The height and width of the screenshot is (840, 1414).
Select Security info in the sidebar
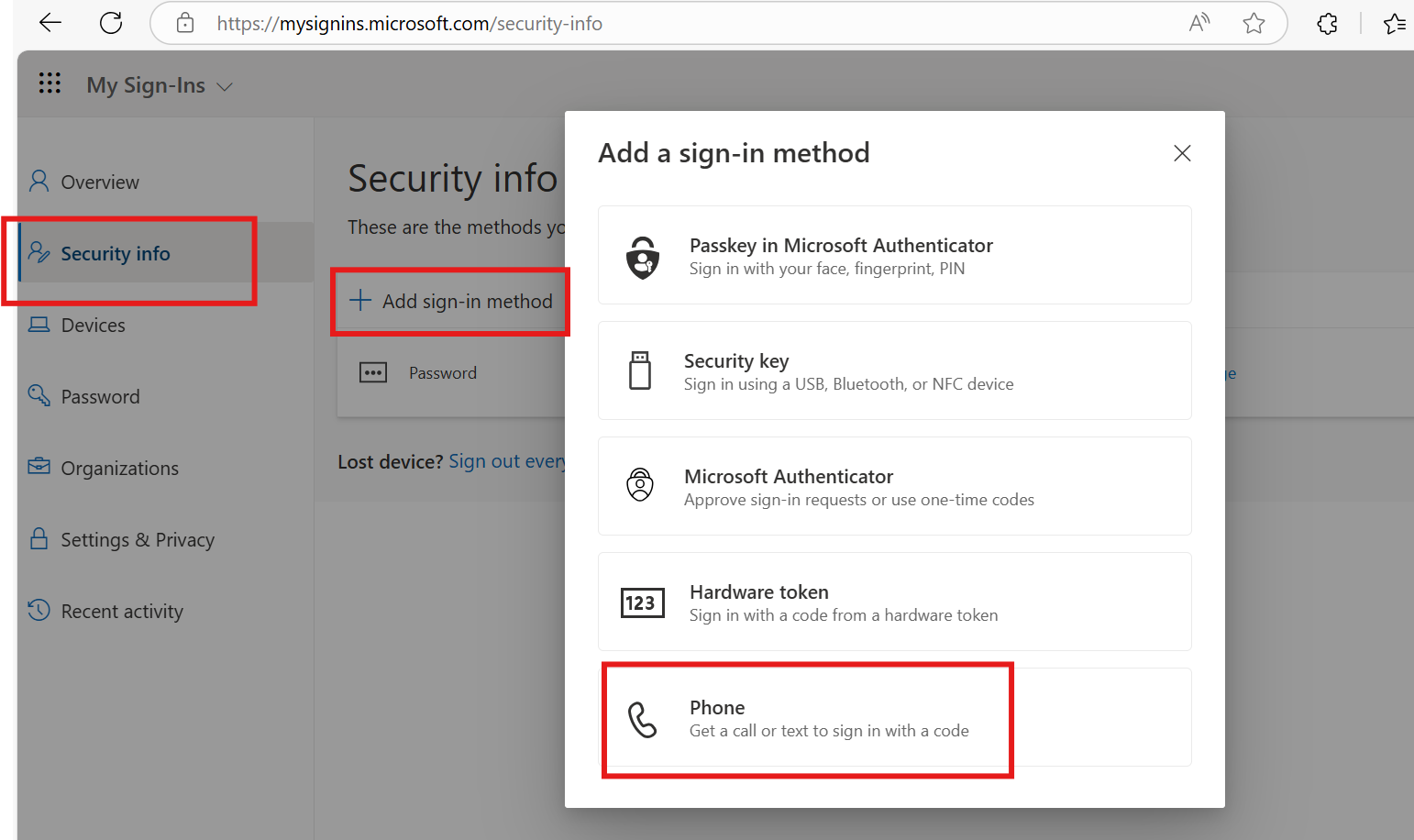coord(115,253)
